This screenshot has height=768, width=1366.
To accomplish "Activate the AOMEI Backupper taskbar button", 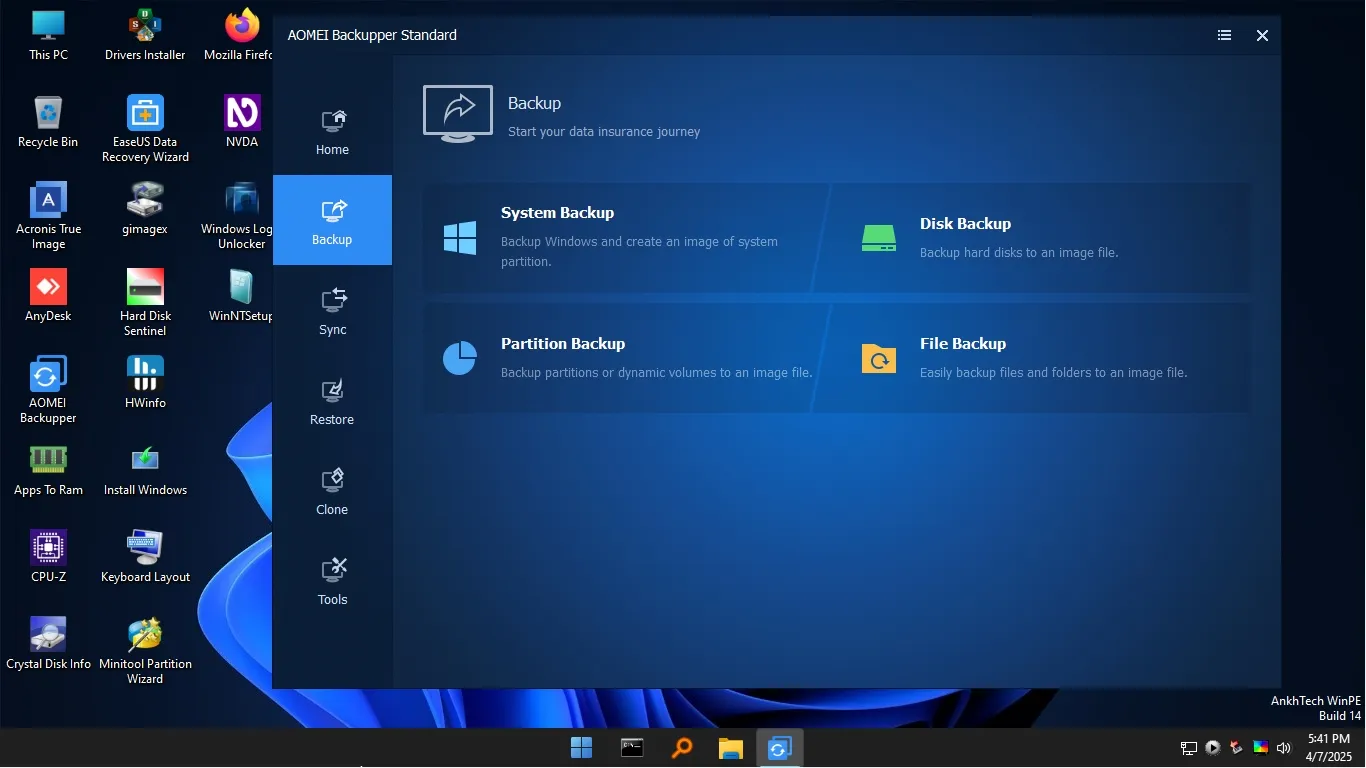I will point(780,748).
